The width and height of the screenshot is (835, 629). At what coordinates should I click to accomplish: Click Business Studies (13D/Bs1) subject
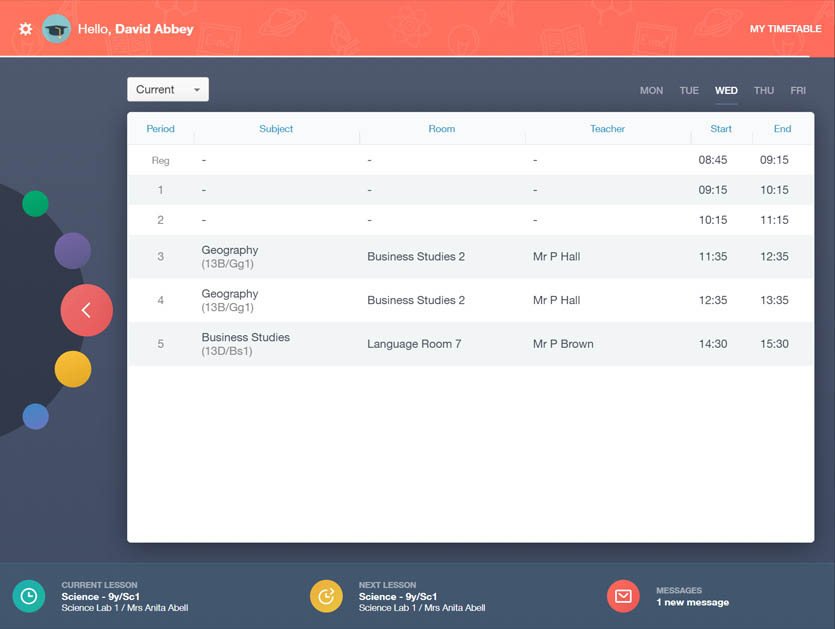245,344
